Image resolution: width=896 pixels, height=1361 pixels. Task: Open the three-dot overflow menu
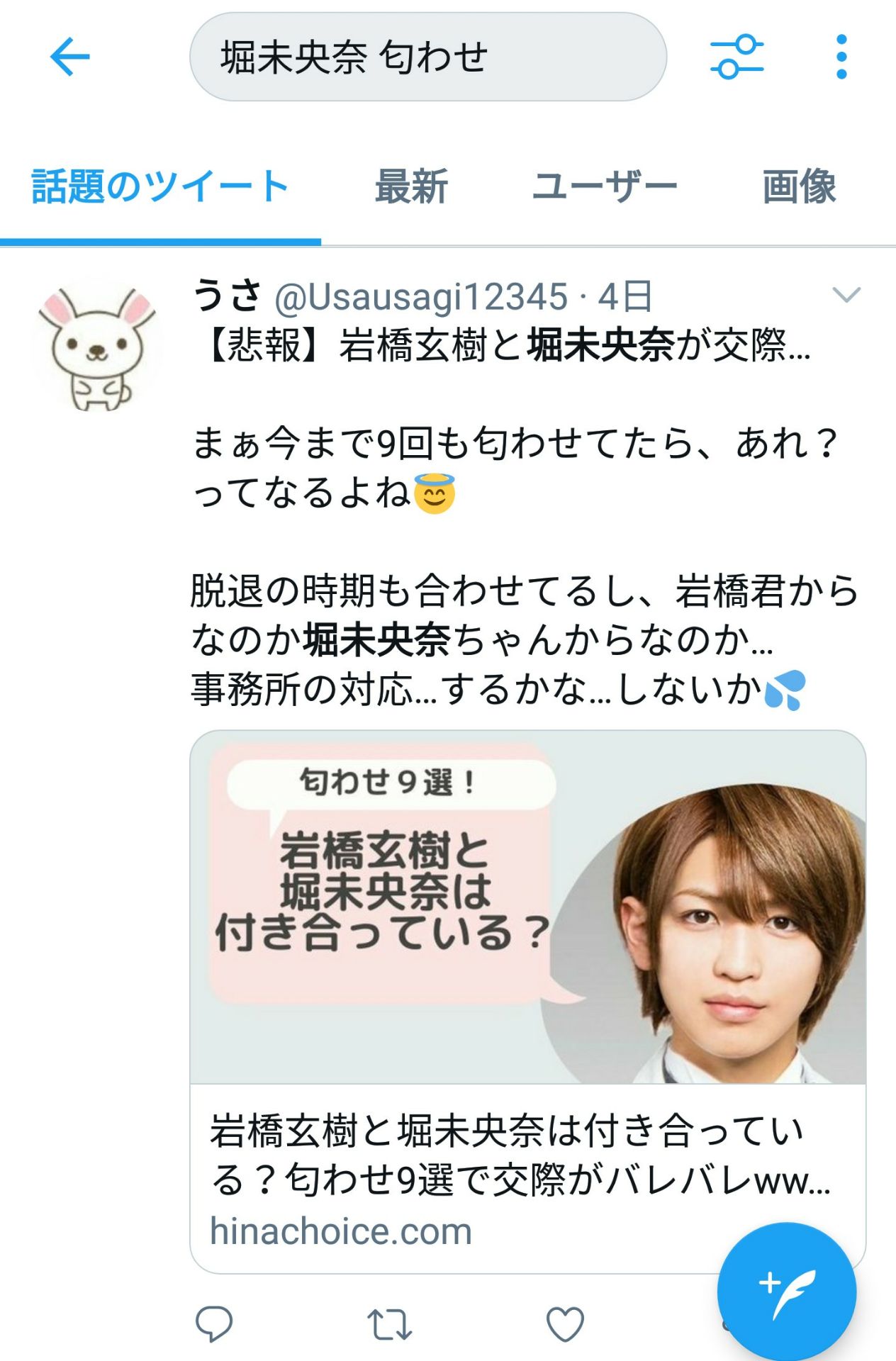pos(841,57)
